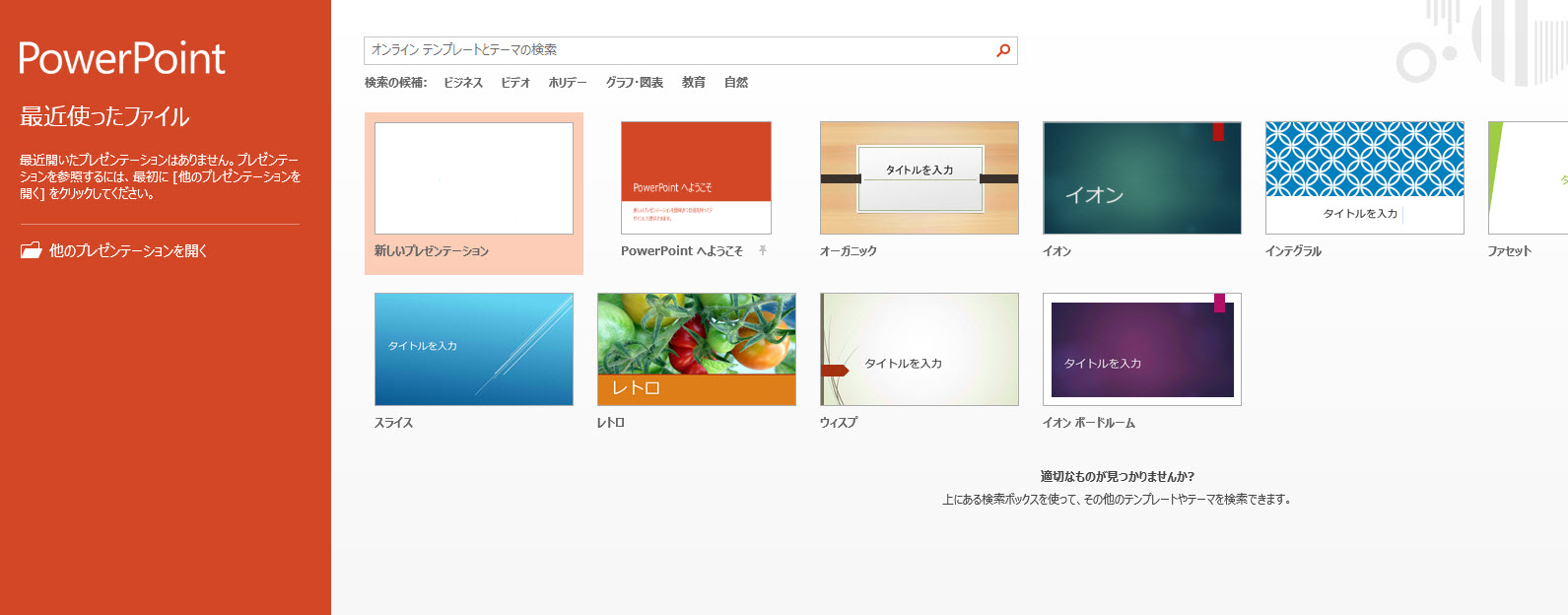Click the レトロ label below thumbnail

[x=611, y=423]
